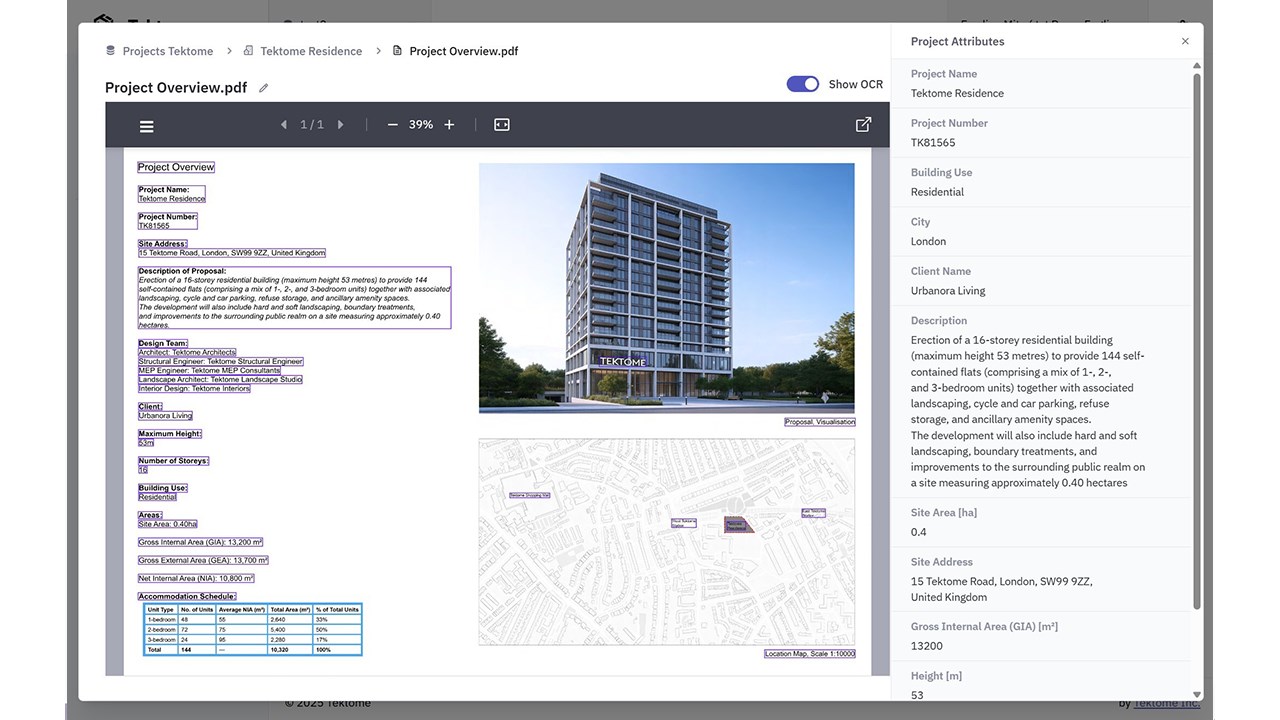Click the attributes panel scrollbar thumb
The width and height of the screenshot is (1280, 720).
(x=1197, y=340)
